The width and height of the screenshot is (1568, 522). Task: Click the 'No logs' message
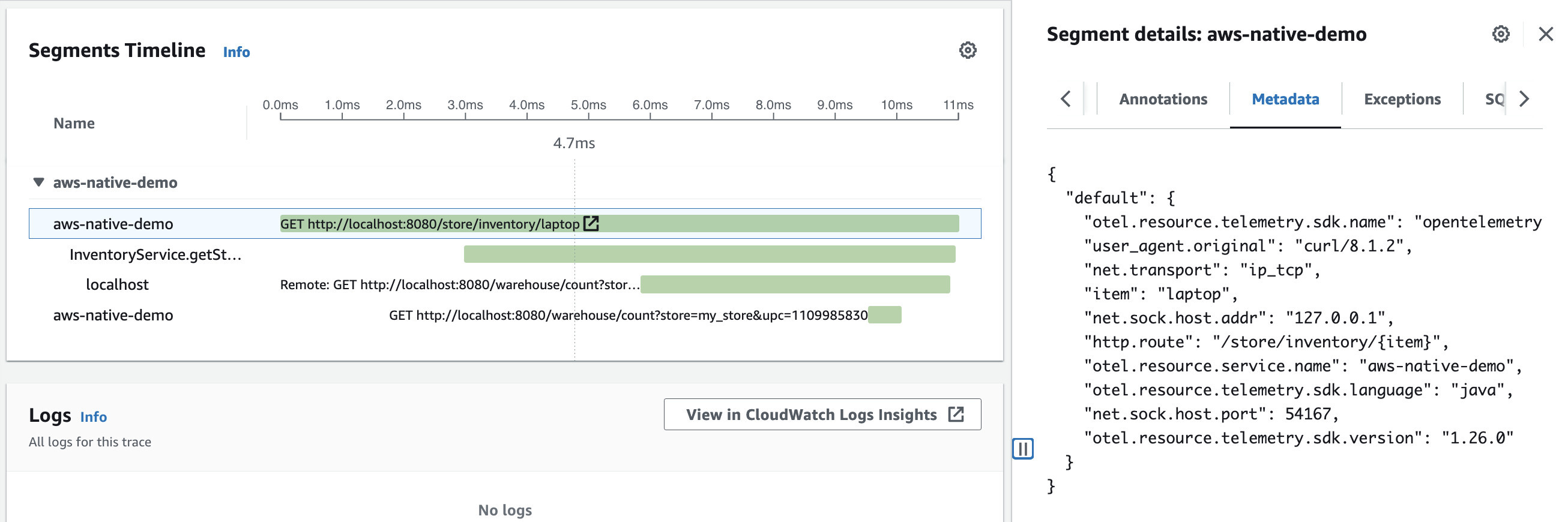point(505,510)
